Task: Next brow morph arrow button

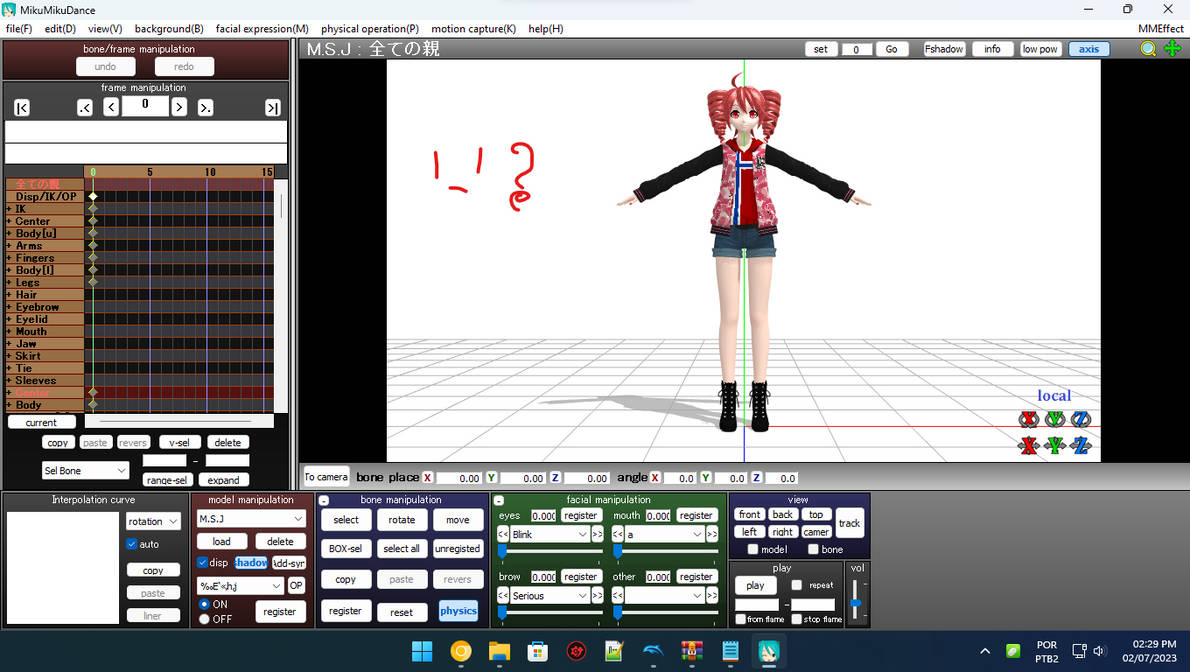Action: [x=597, y=596]
